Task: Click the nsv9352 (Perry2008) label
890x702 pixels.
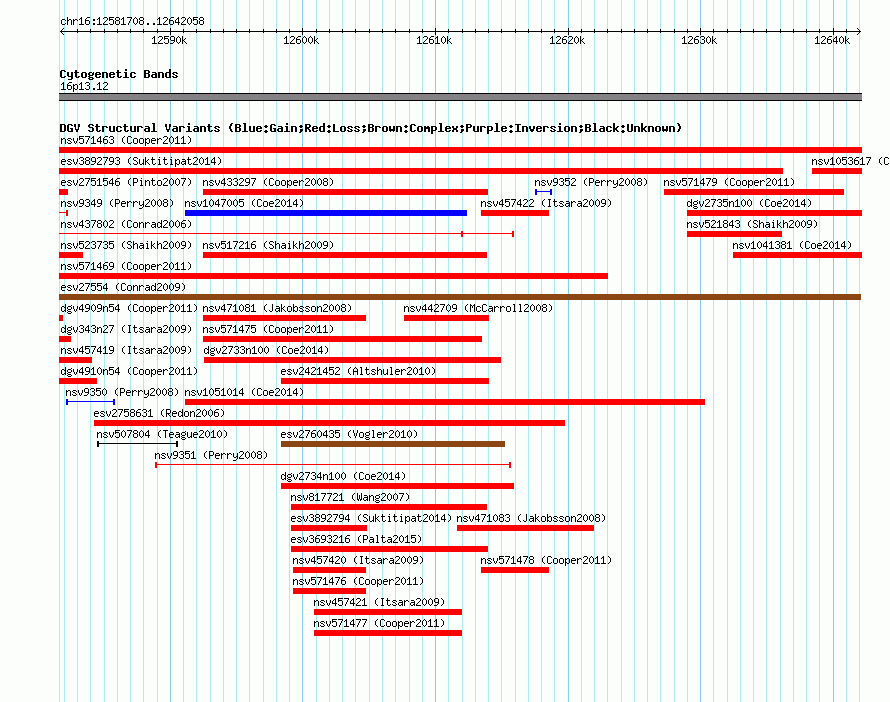Action: [591, 182]
